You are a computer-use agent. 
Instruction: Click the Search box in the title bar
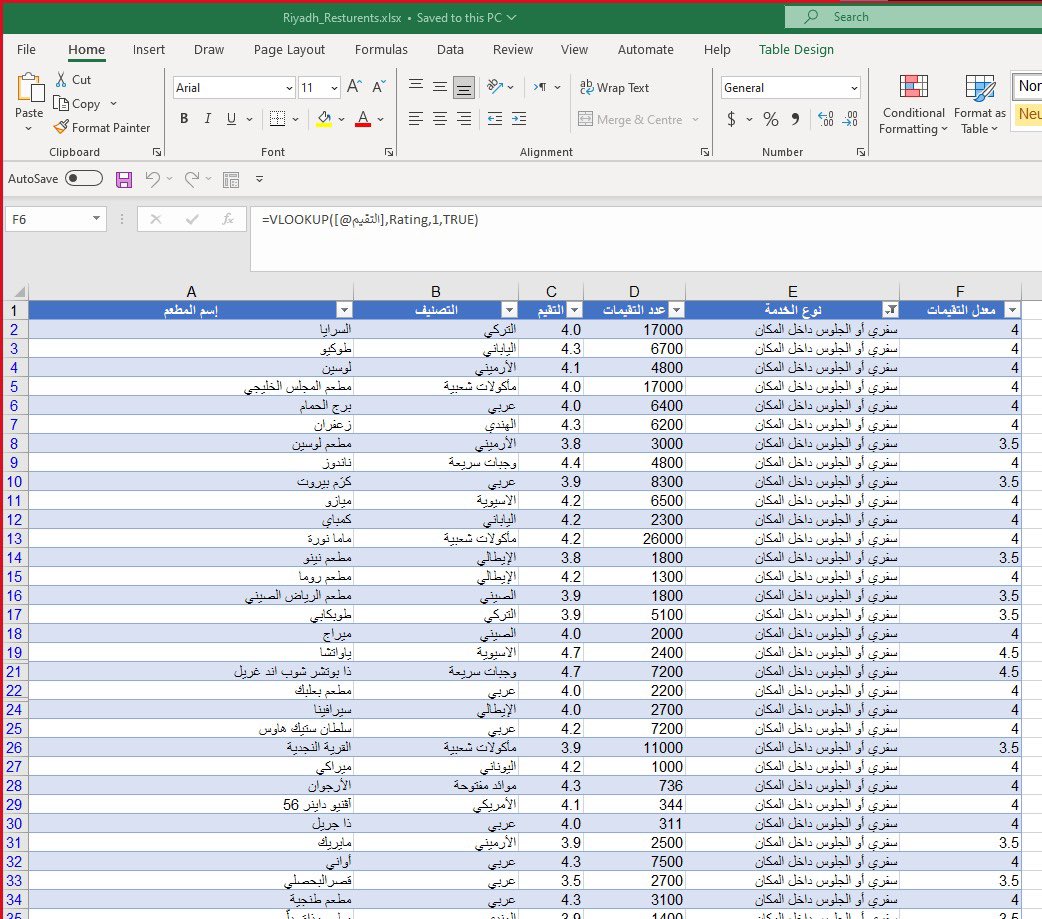(x=913, y=17)
